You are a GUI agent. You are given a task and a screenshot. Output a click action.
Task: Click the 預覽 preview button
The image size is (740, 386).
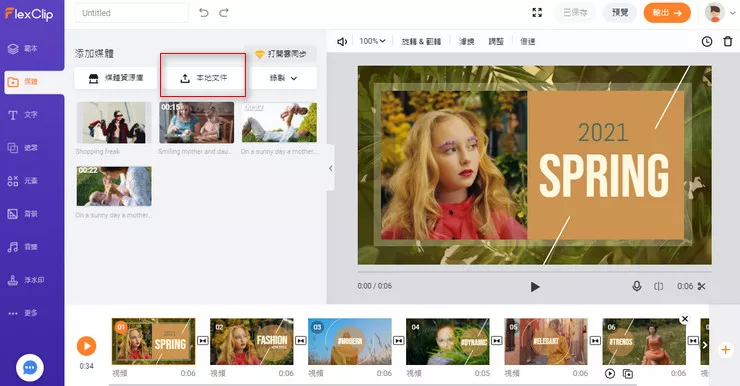click(620, 13)
